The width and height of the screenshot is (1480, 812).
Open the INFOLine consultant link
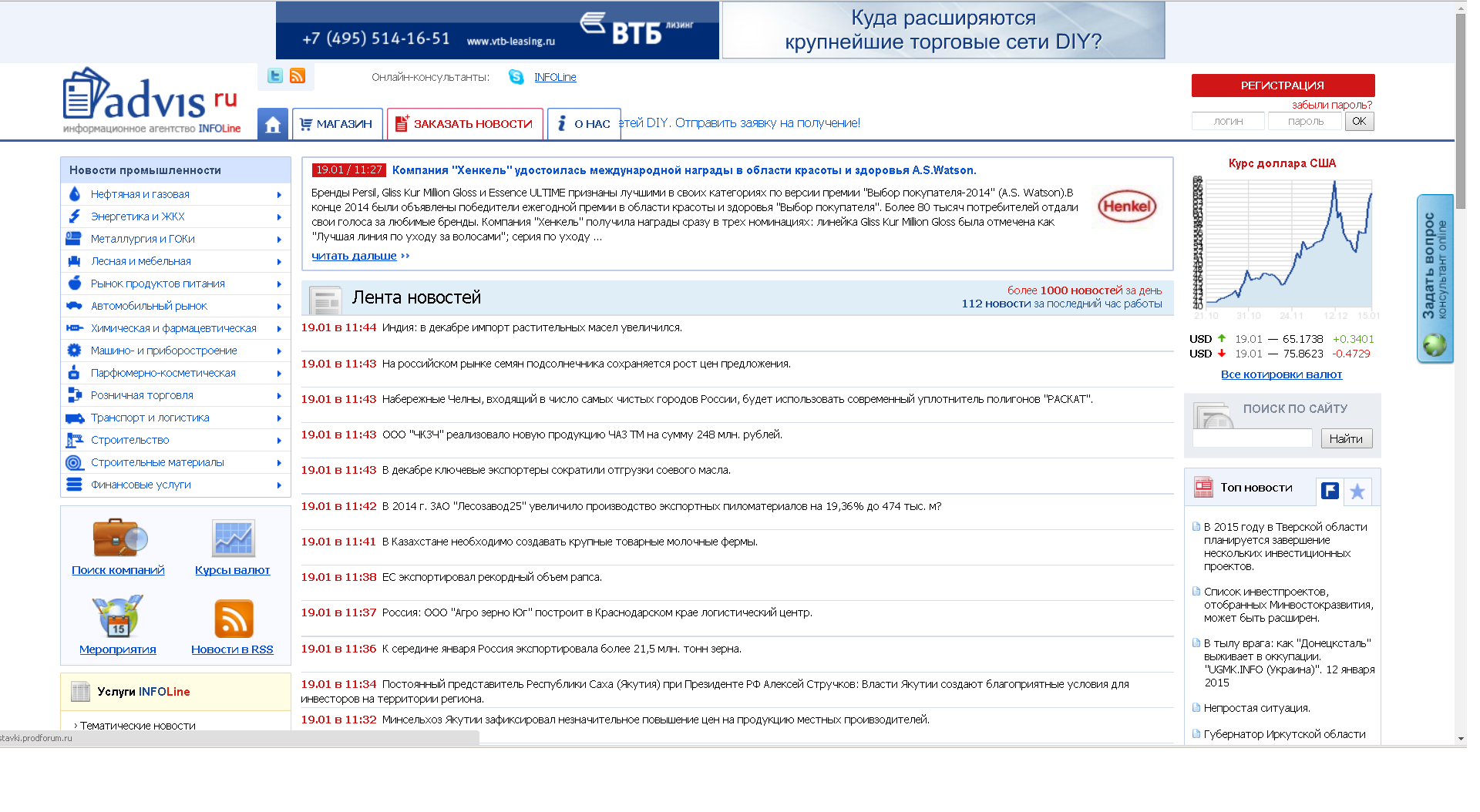click(x=555, y=77)
